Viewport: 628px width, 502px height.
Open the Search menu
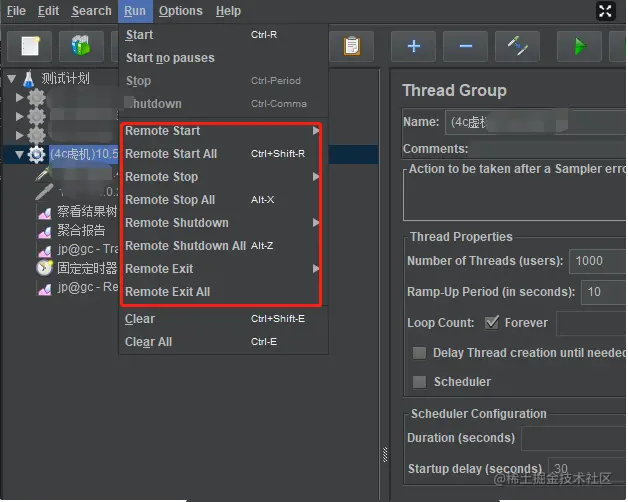pos(92,11)
